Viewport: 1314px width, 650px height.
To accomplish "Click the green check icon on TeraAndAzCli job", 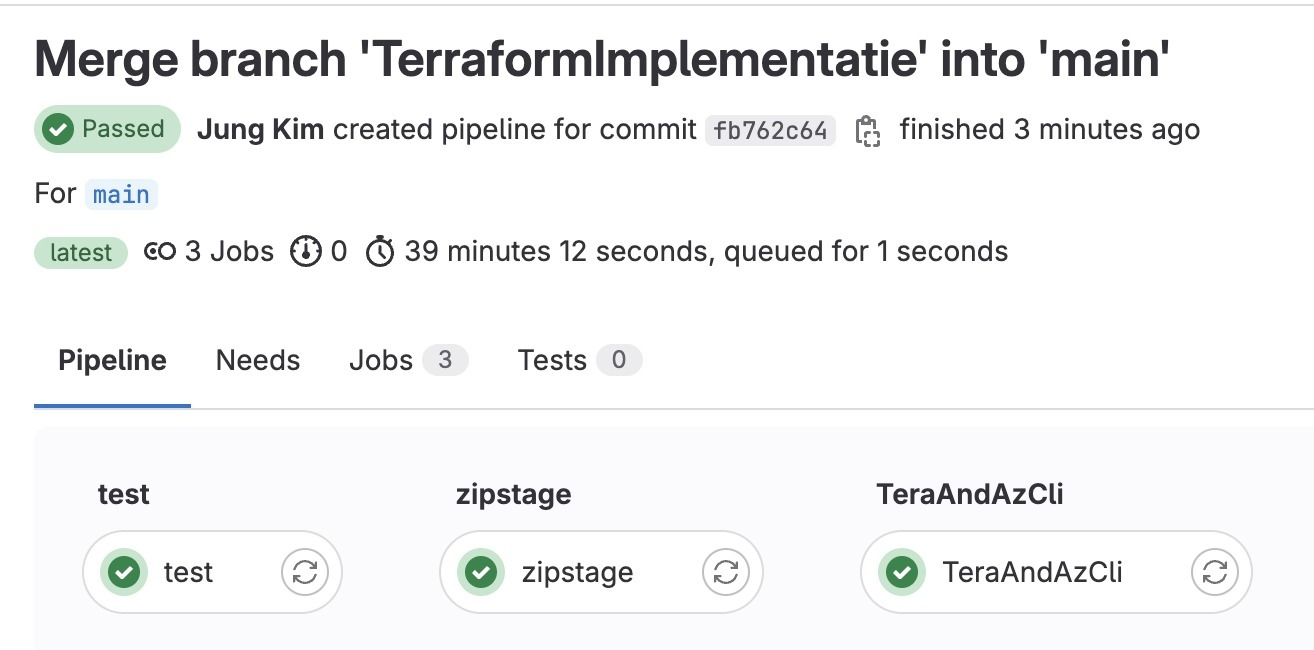I will coord(902,572).
